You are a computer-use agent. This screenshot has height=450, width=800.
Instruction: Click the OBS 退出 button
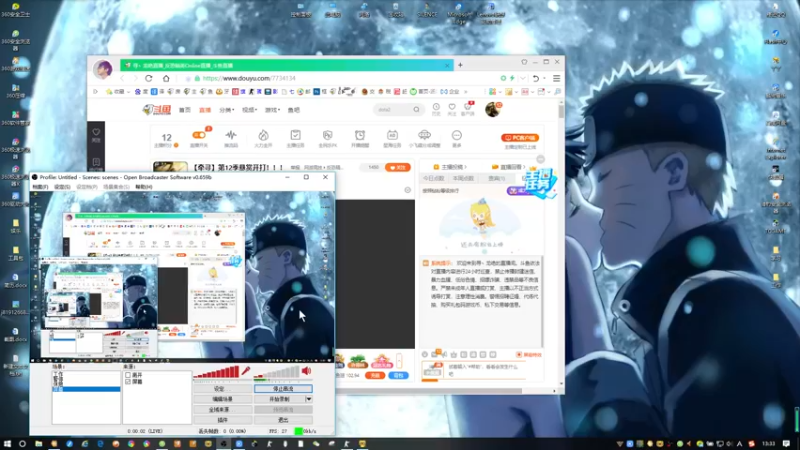pyautogui.click(x=283, y=420)
